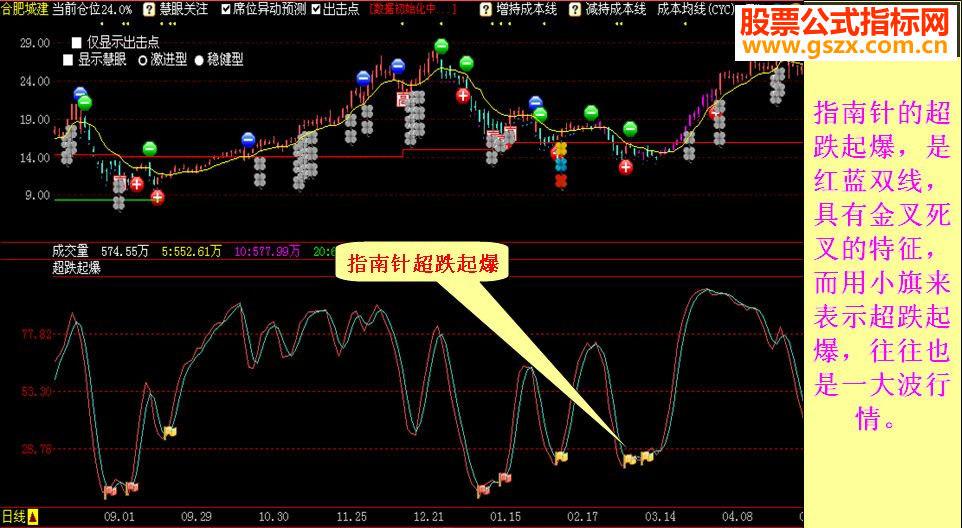Click the 574.55万 volume value

tap(125, 251)
